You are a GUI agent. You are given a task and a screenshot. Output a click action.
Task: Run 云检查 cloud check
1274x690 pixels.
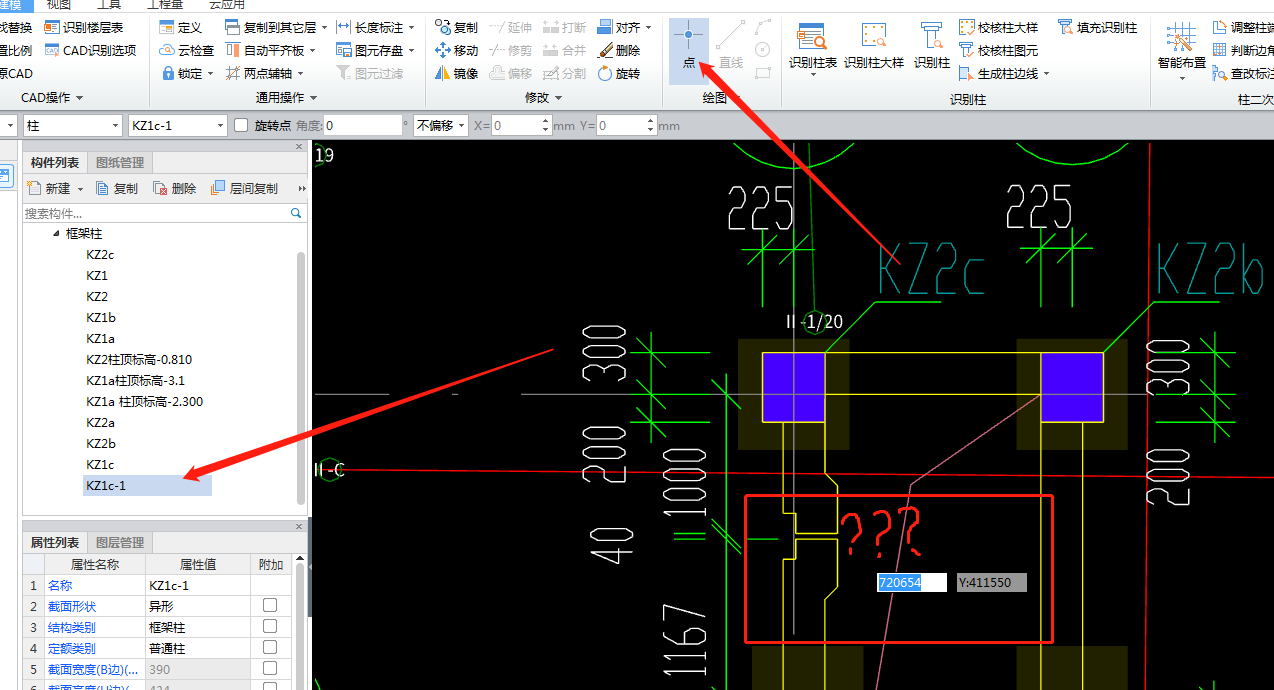(x=187, y=50)
